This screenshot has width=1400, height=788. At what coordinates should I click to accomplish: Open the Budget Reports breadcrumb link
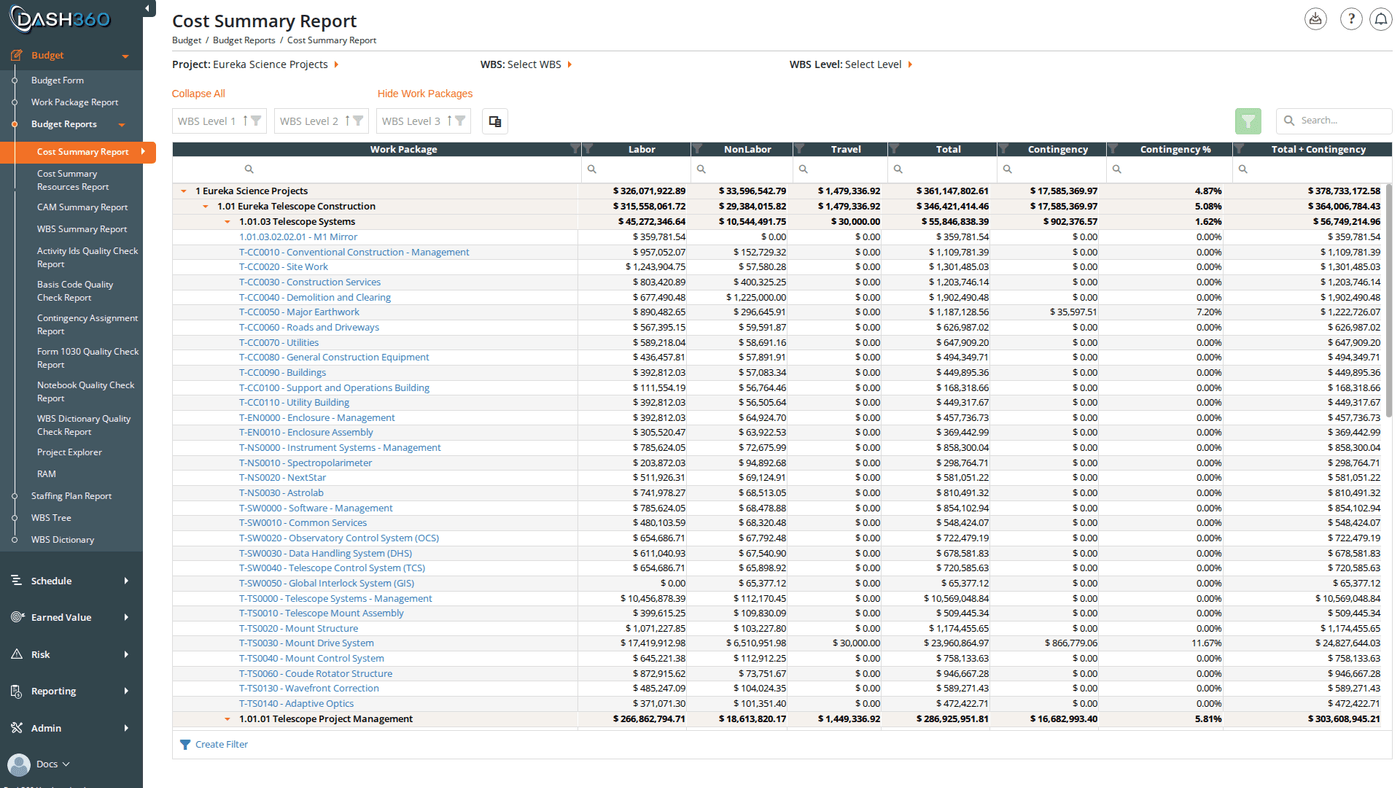pyautogui.click(x=244, y=40)
